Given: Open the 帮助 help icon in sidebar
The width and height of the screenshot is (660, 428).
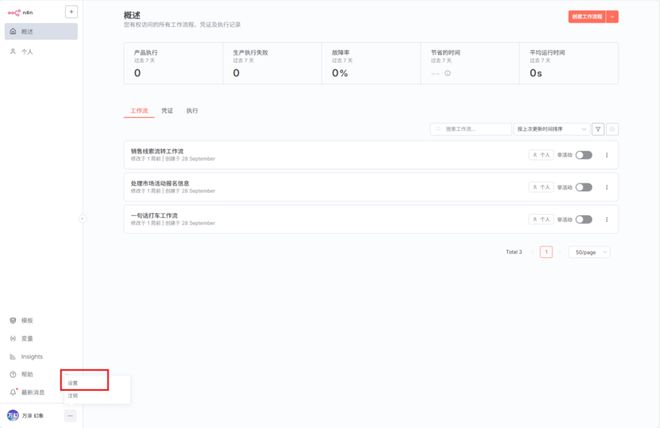Looking at the screenshot, I should coord(13,374).
